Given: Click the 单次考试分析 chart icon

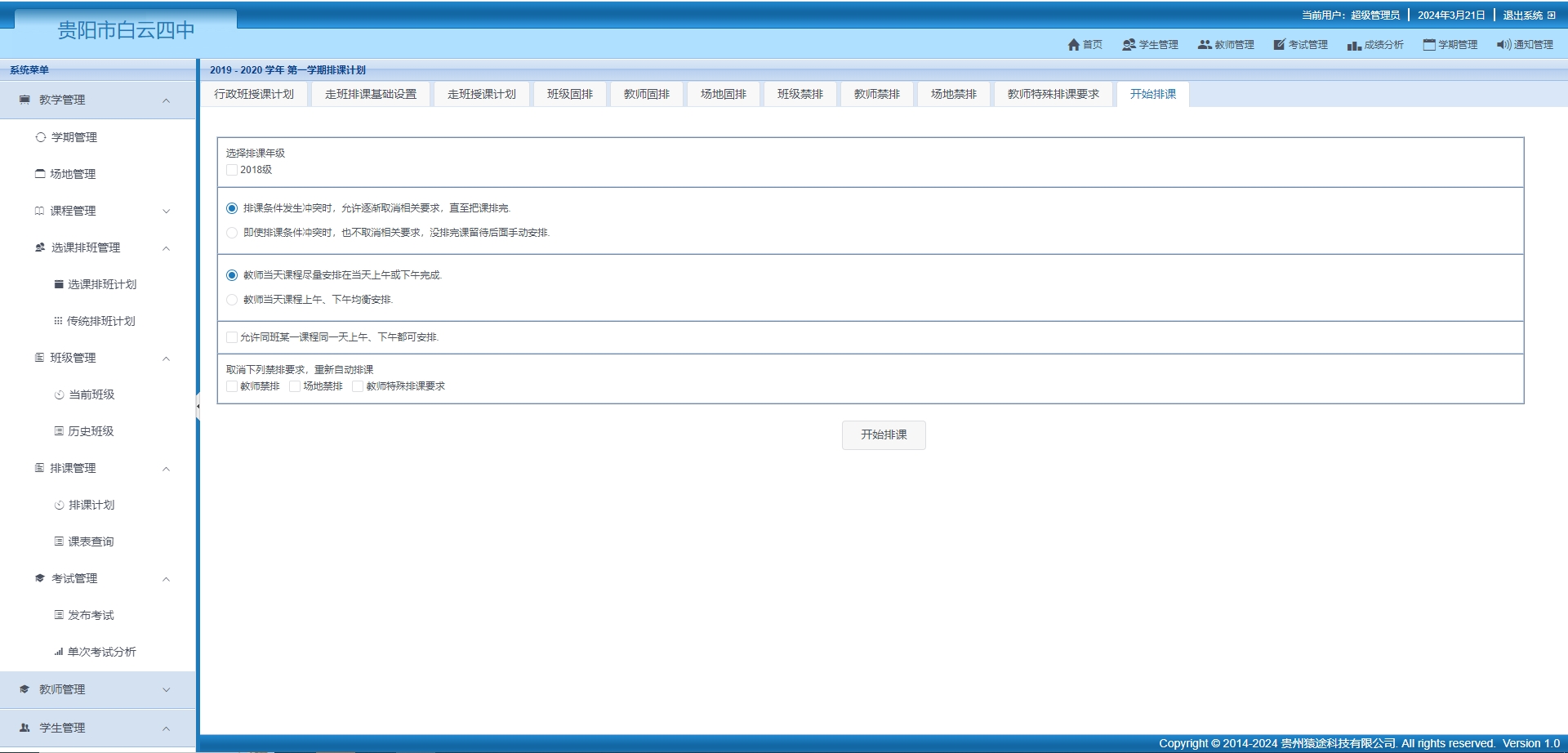Looking at the screenshot, I should tap(59, 652).
